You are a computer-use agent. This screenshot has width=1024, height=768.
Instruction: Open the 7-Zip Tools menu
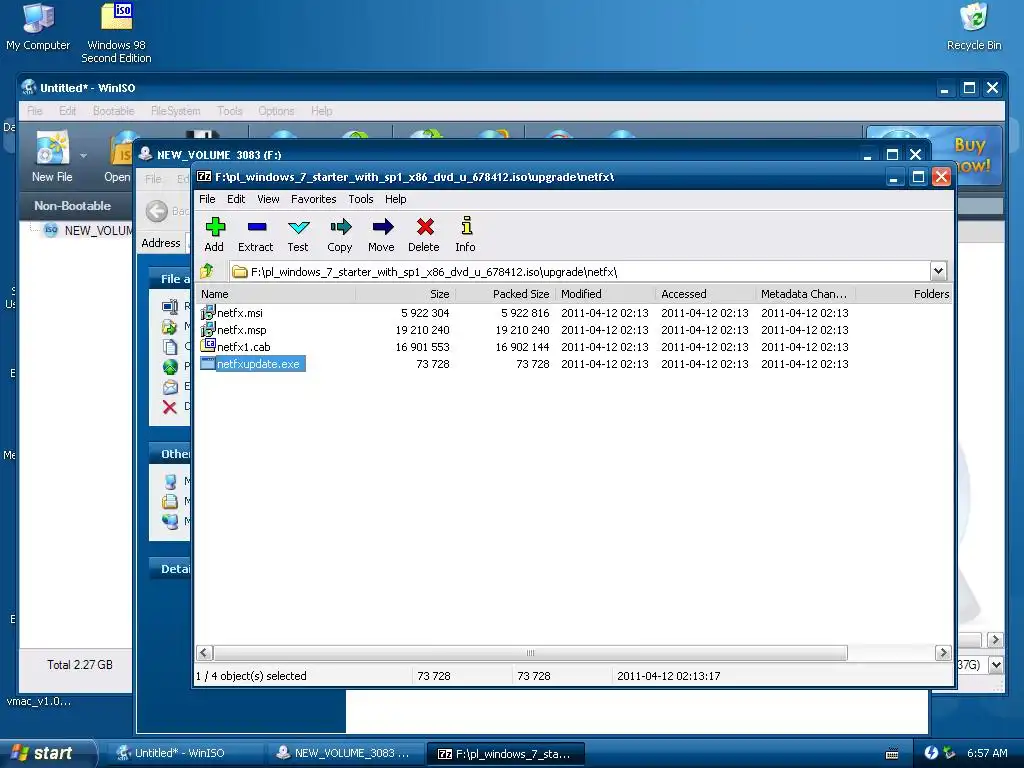[360, 199]
